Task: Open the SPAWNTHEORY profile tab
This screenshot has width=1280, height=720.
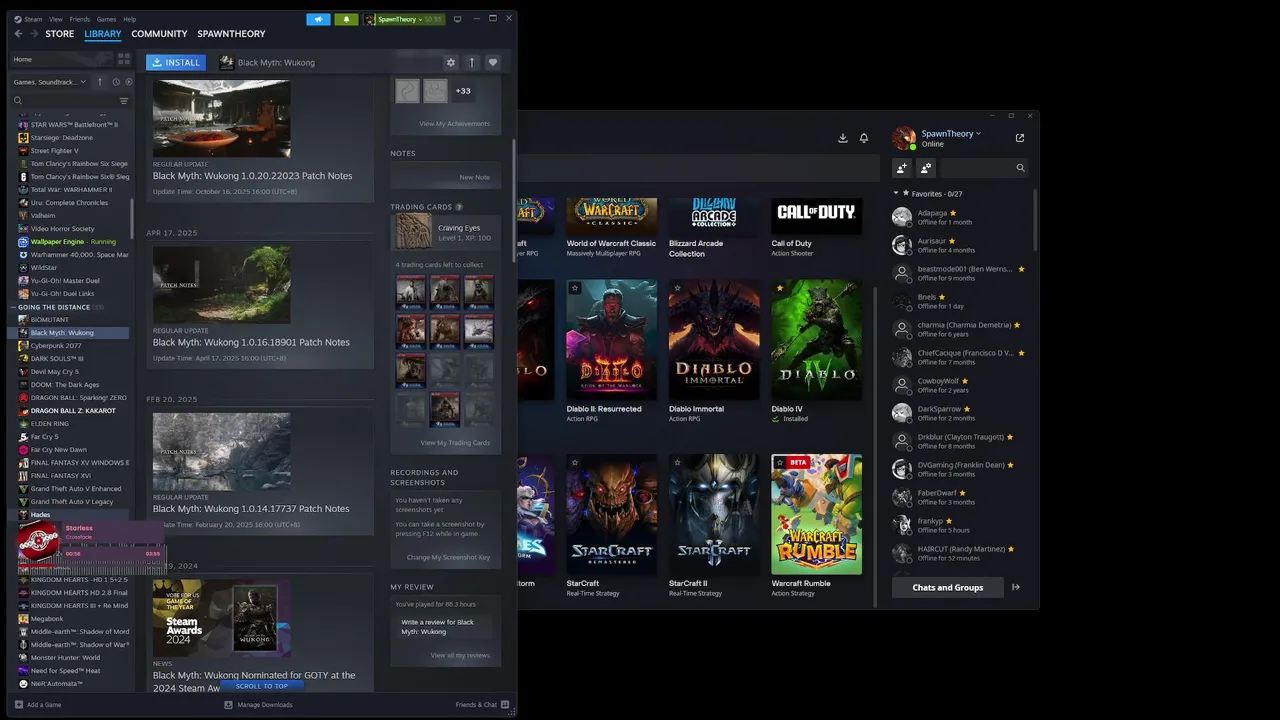Action: [231, 34]
